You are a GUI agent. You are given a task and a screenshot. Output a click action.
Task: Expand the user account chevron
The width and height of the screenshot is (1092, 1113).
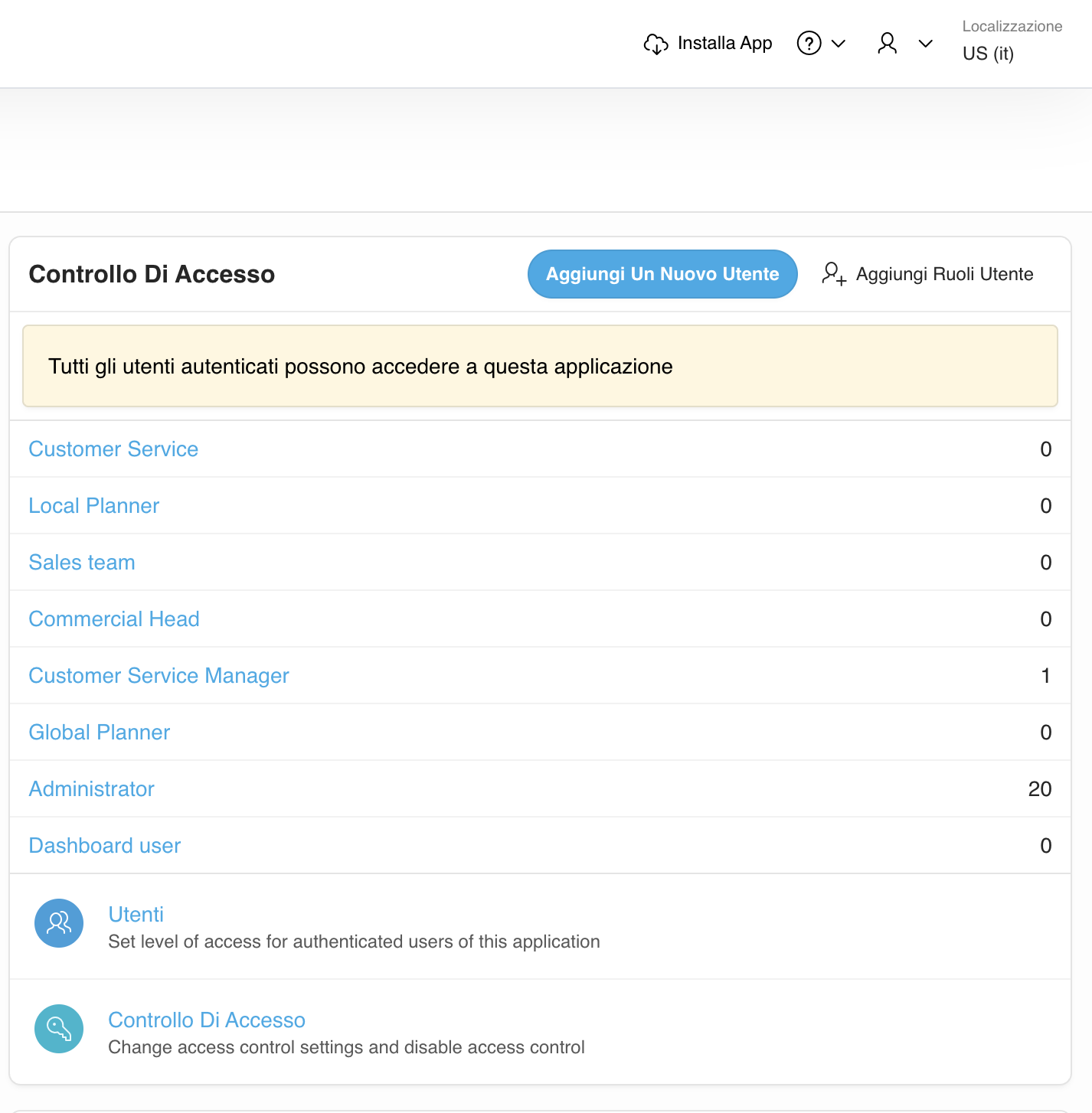925,44
